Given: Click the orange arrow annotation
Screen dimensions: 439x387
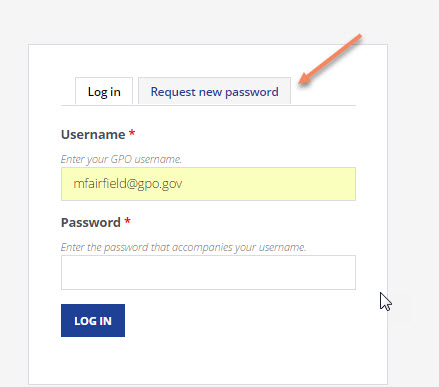Looking at the screenshot, I should (x=330, y=59).
